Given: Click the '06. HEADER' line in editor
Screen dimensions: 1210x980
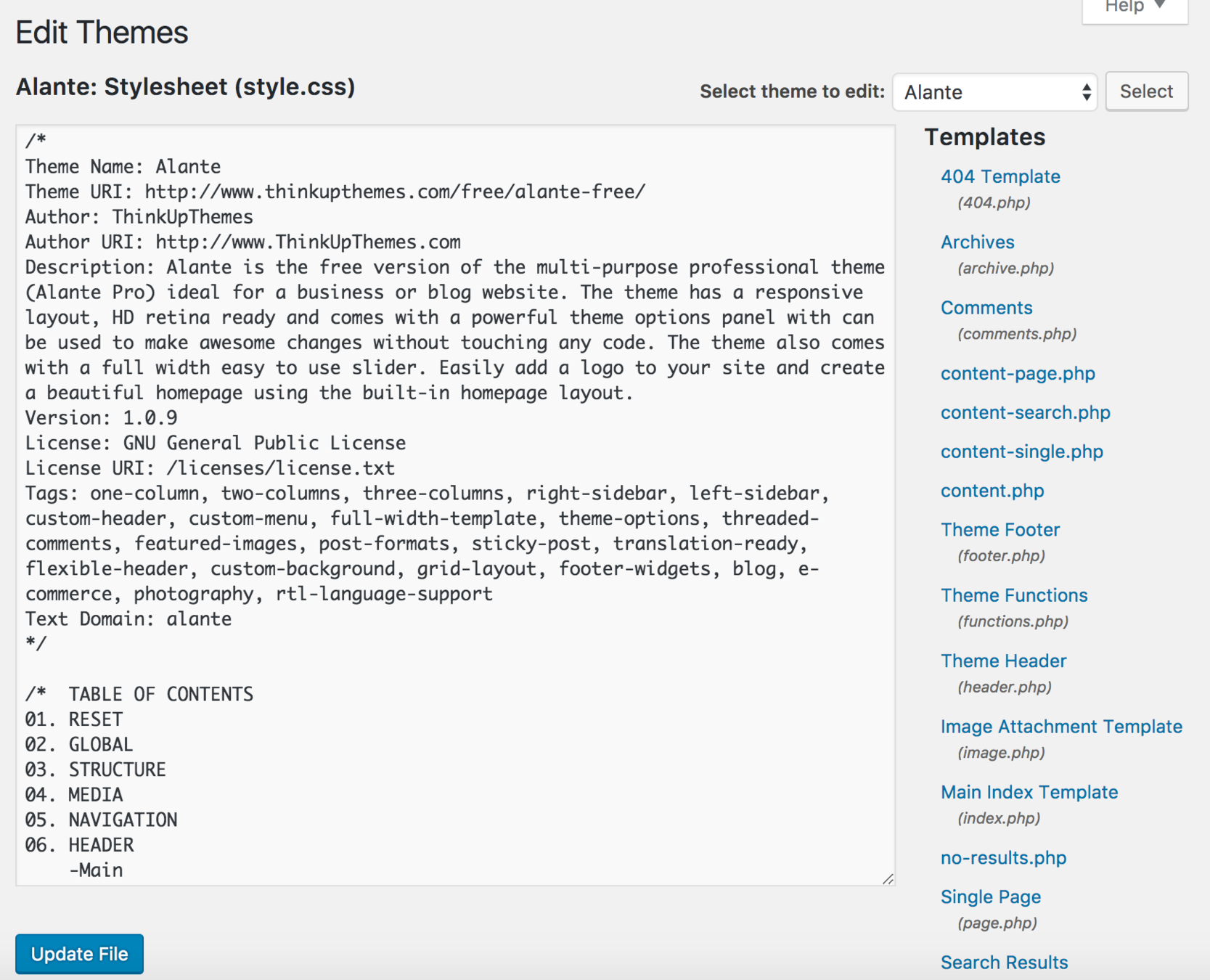Looking at the screenshot, I should click(x=79, y=845).
